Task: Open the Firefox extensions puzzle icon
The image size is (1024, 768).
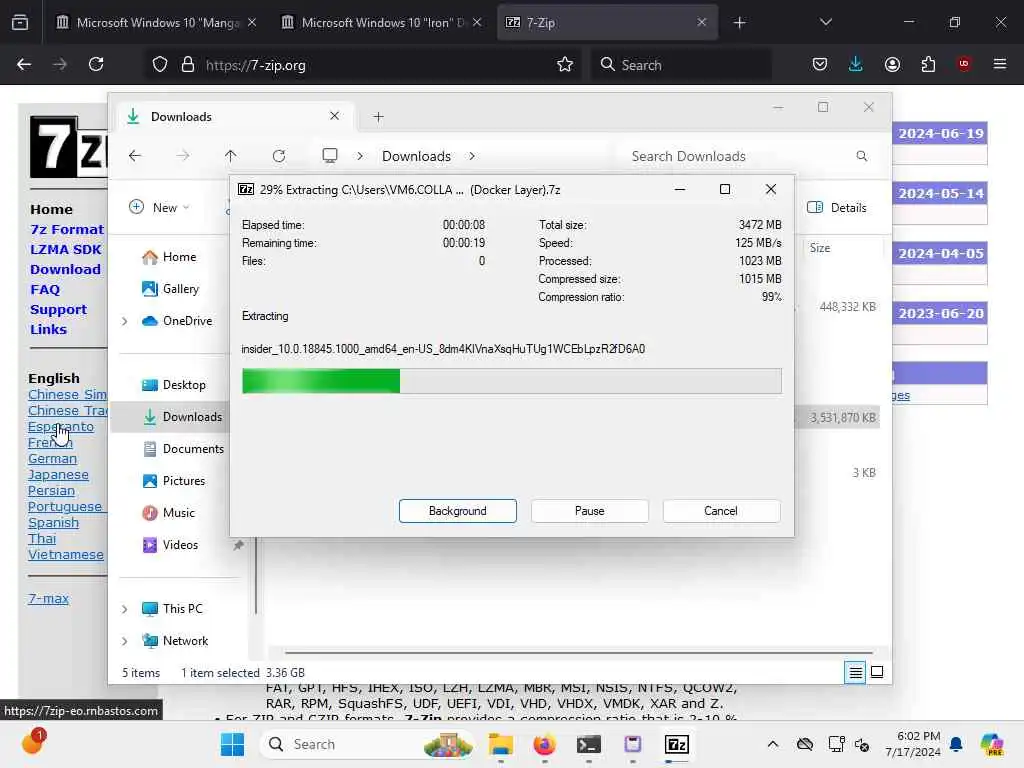Action: [x=928, y=65]
